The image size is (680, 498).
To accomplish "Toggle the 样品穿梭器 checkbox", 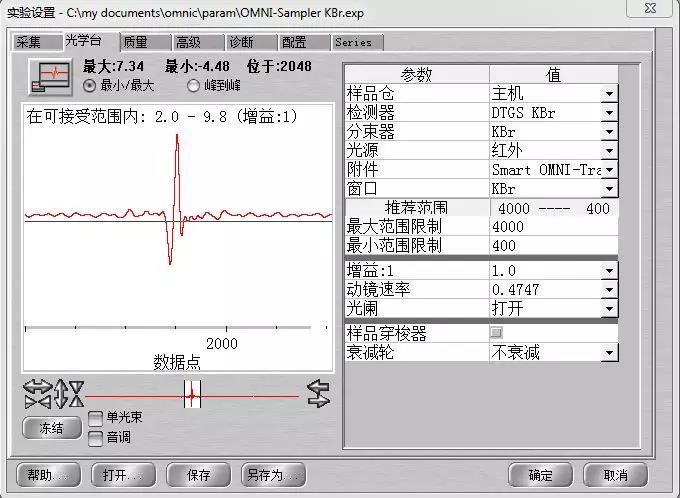I will tap(496, 332).
